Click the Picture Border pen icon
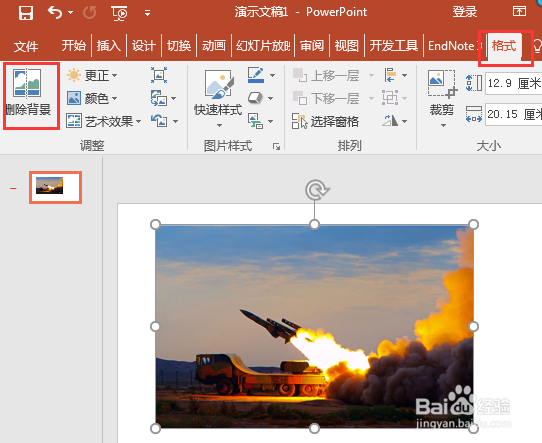This screenshot has height=443, width=542. (256, 75)
